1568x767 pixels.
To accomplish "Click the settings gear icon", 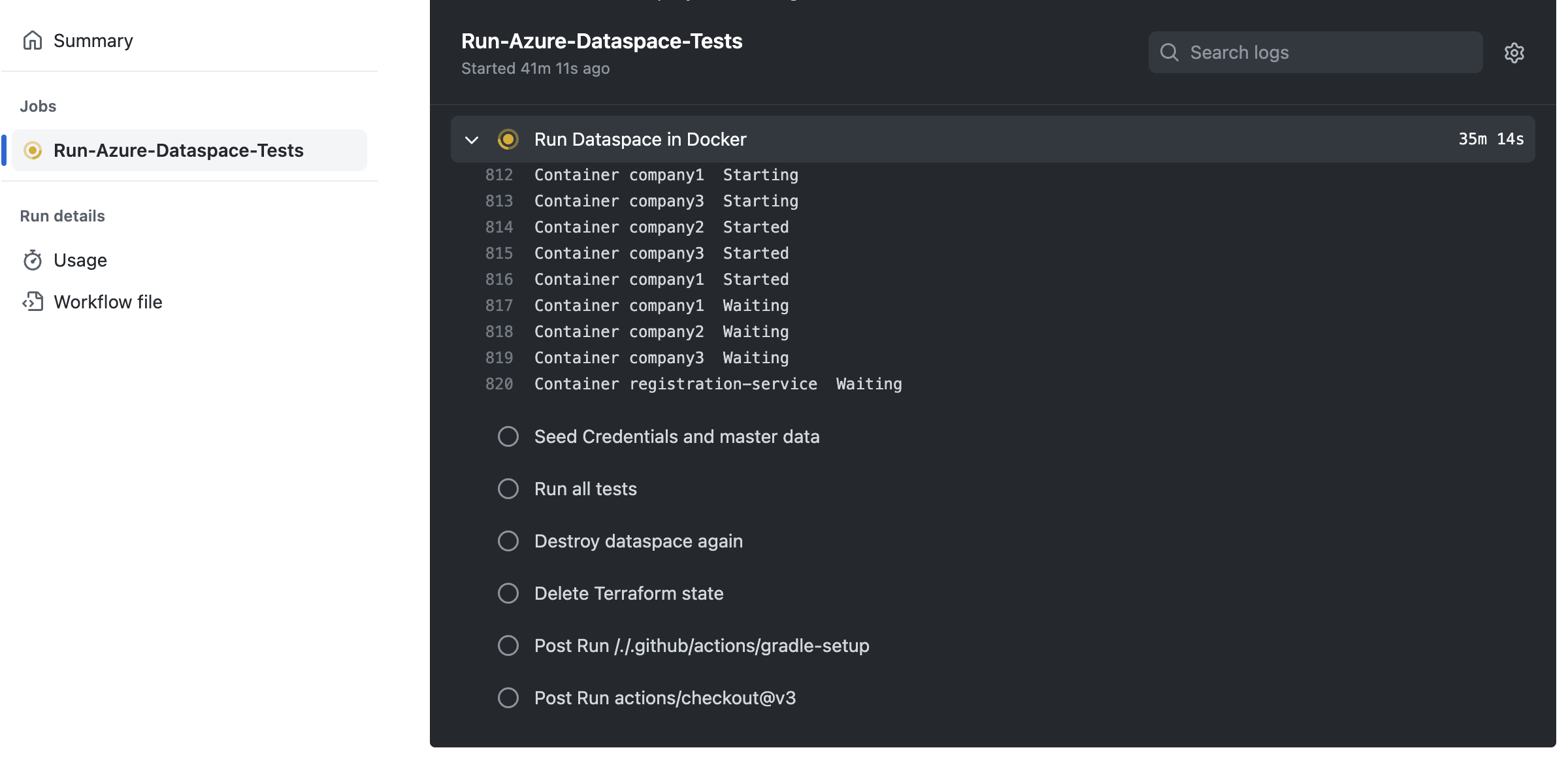I will (x=1513, y=51).
